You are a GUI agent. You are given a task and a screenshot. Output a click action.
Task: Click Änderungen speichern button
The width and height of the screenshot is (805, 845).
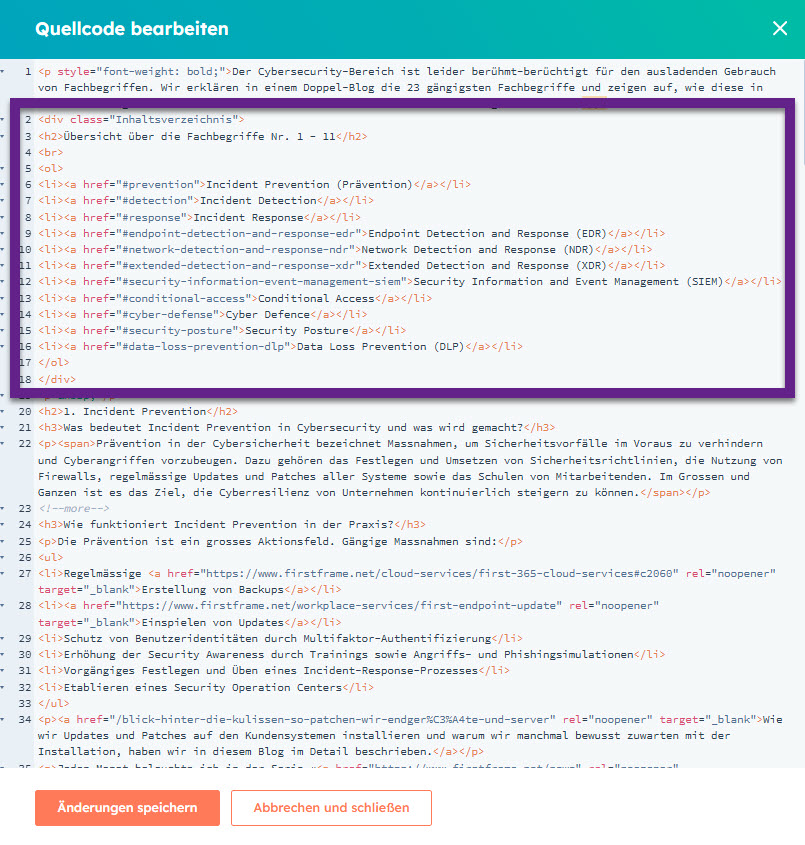pyautogui.click(x=127, y=808)
